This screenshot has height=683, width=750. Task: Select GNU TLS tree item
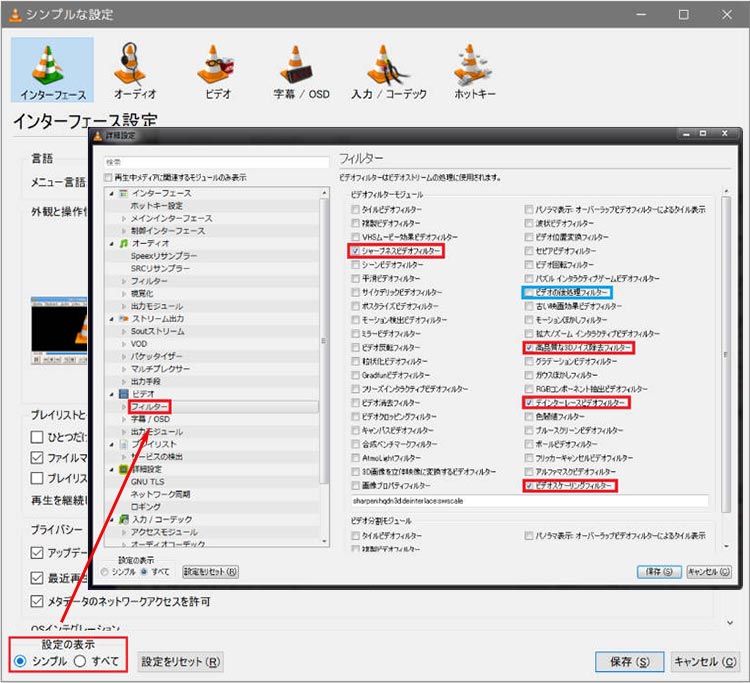[147, 482]
